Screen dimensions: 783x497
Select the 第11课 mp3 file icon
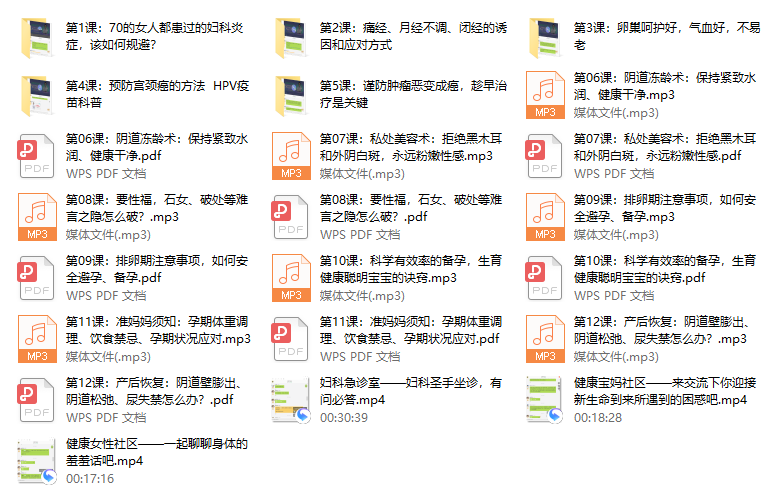37,339
